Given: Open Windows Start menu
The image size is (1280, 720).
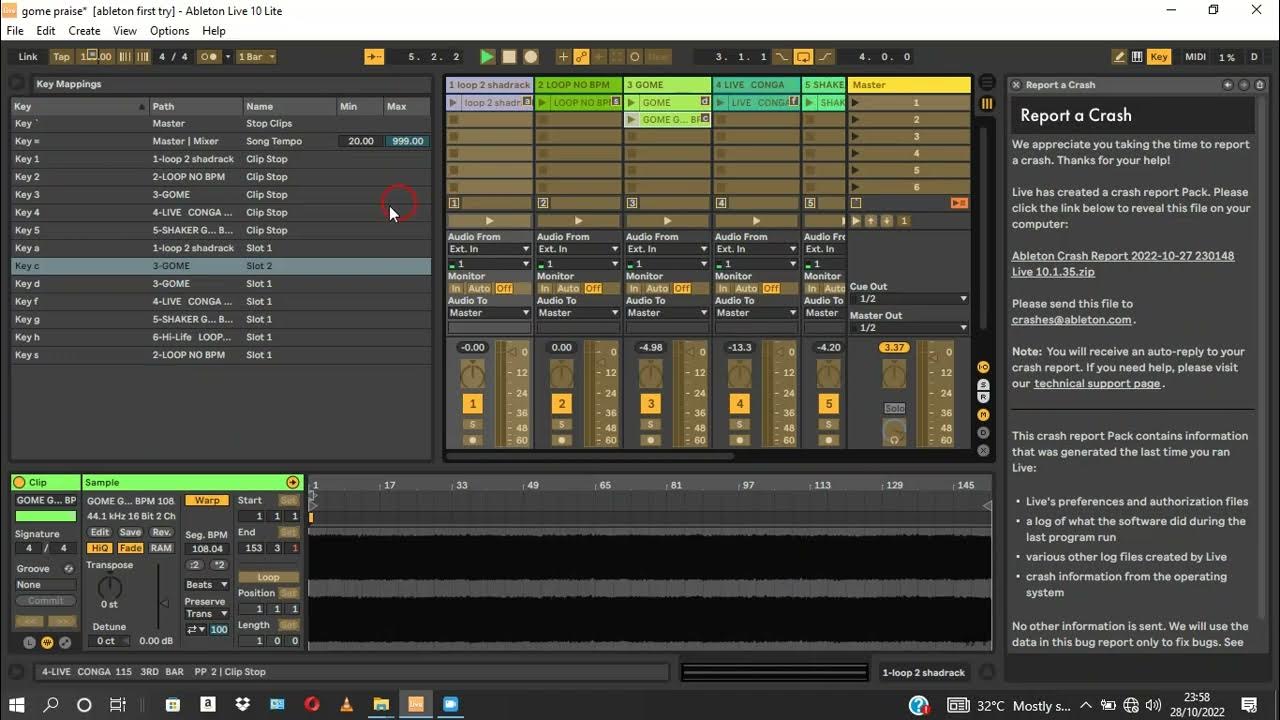Looking at the screenshot, I should 17,705.
